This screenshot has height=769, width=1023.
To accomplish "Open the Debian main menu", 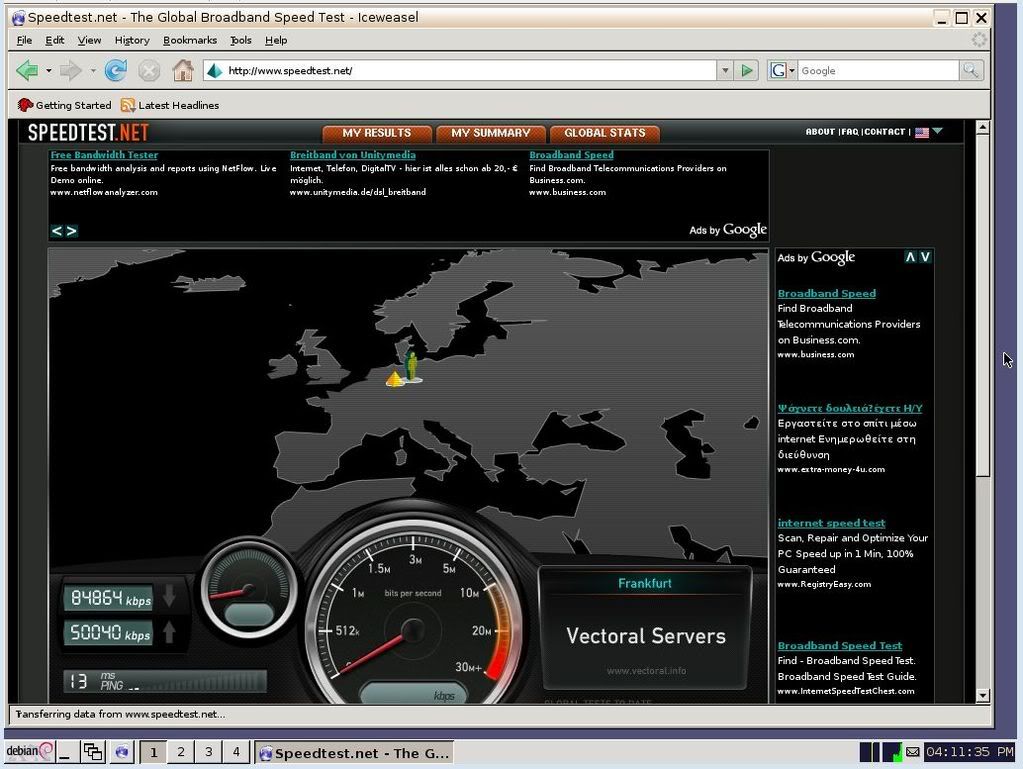I will (x=29, y=751).
